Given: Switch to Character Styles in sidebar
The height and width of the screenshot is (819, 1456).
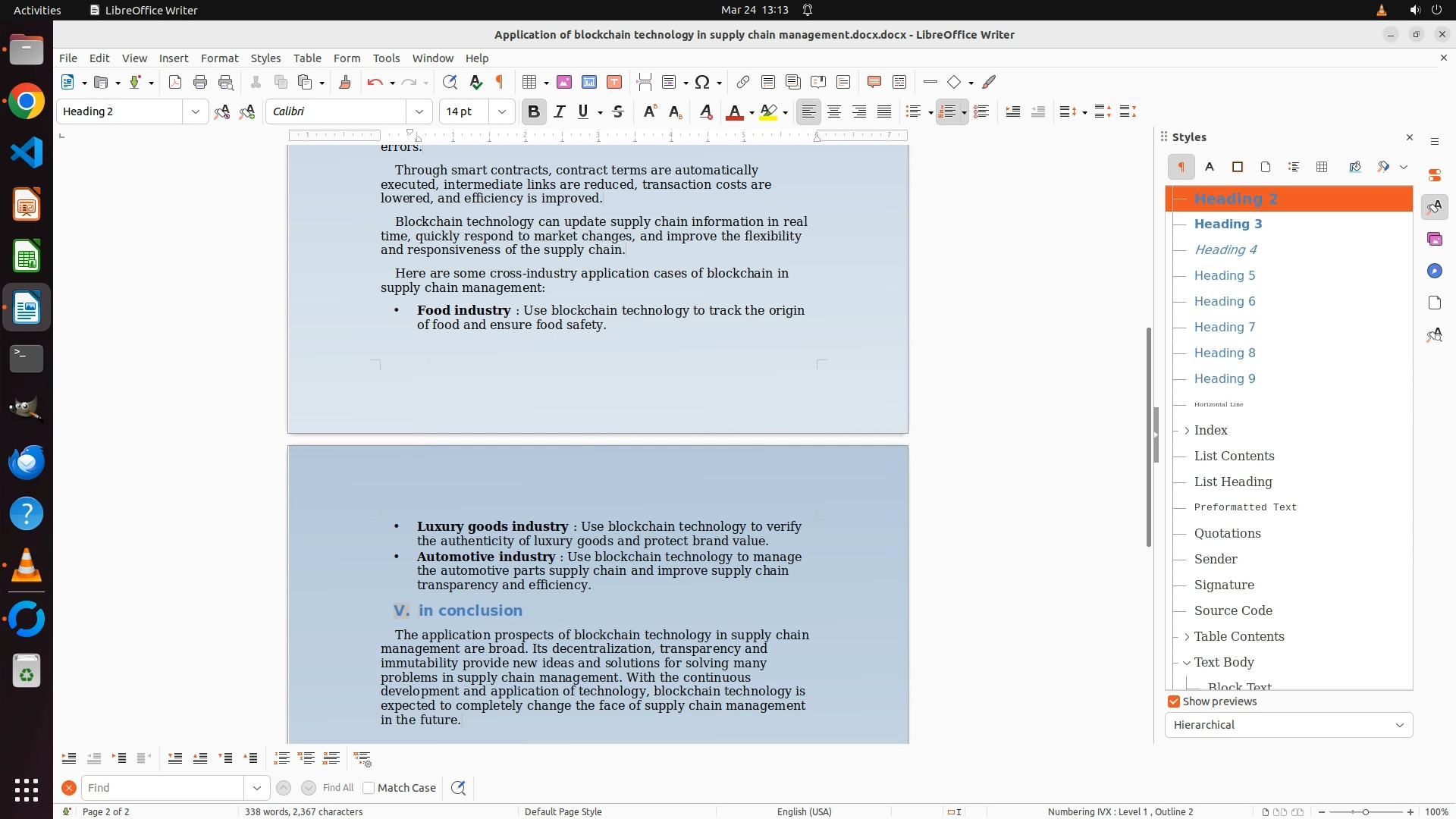Looking at the screenshot, I should pyautogui.click(x=1210, y=167).
